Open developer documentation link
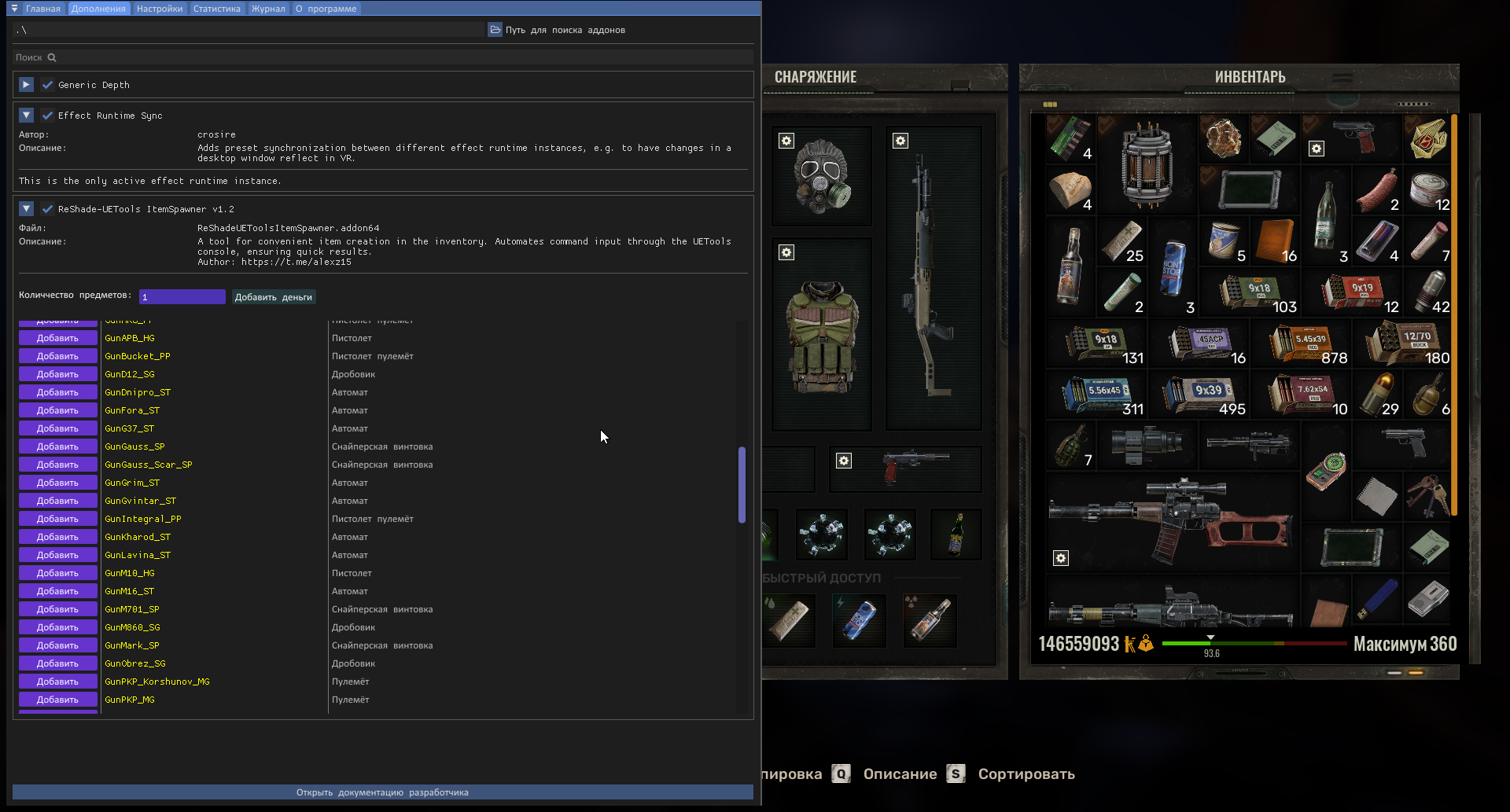This screenshot has width=1510, height=812. [x=383, y=792]
